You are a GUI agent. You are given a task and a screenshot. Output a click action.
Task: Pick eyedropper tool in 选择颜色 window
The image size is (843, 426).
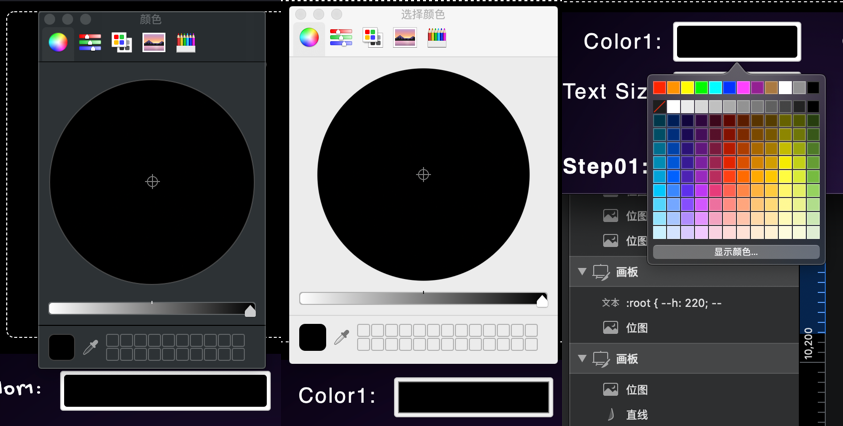pos(341,337)
